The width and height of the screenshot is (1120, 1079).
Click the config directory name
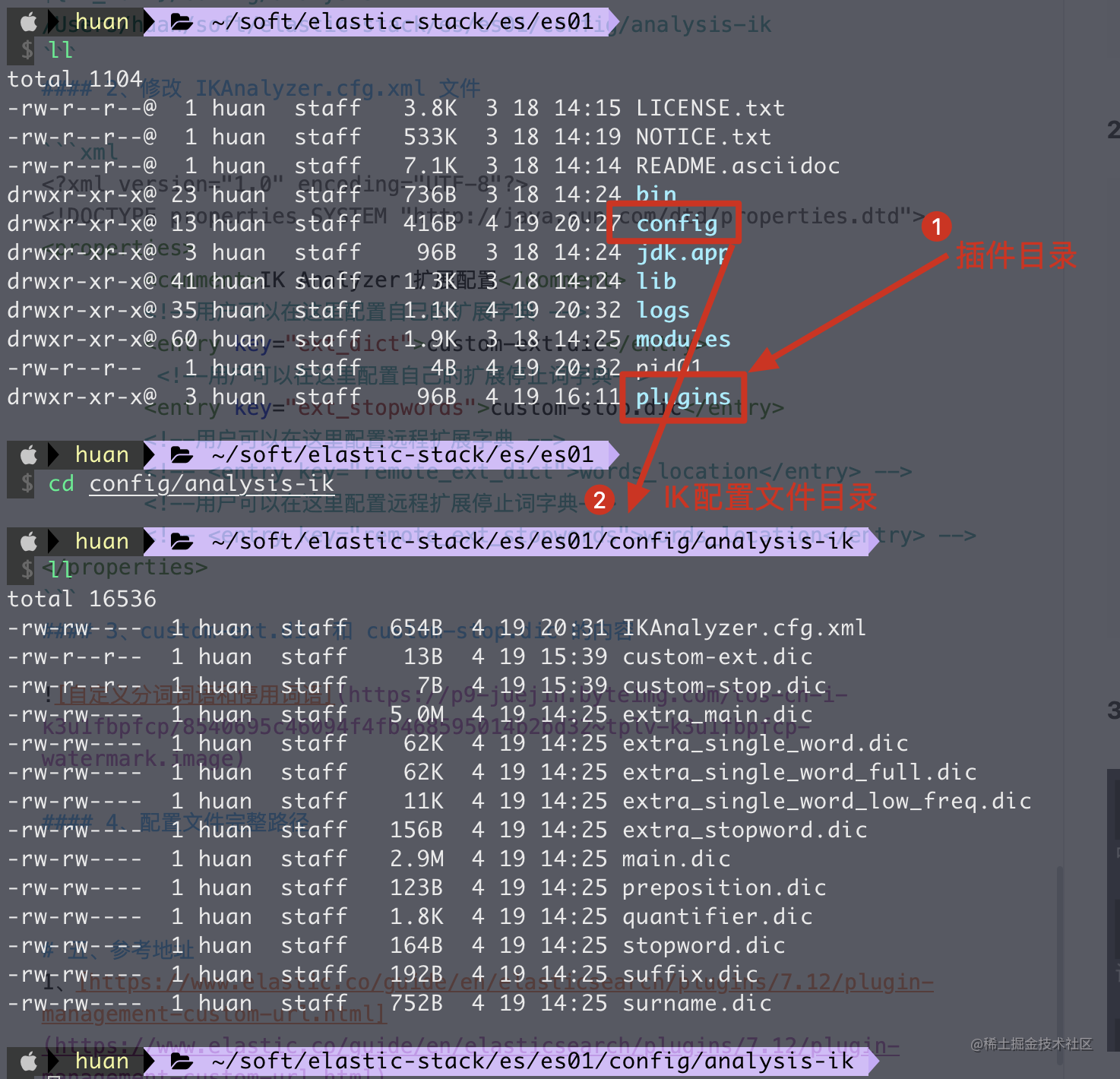(x=677, y=223)
